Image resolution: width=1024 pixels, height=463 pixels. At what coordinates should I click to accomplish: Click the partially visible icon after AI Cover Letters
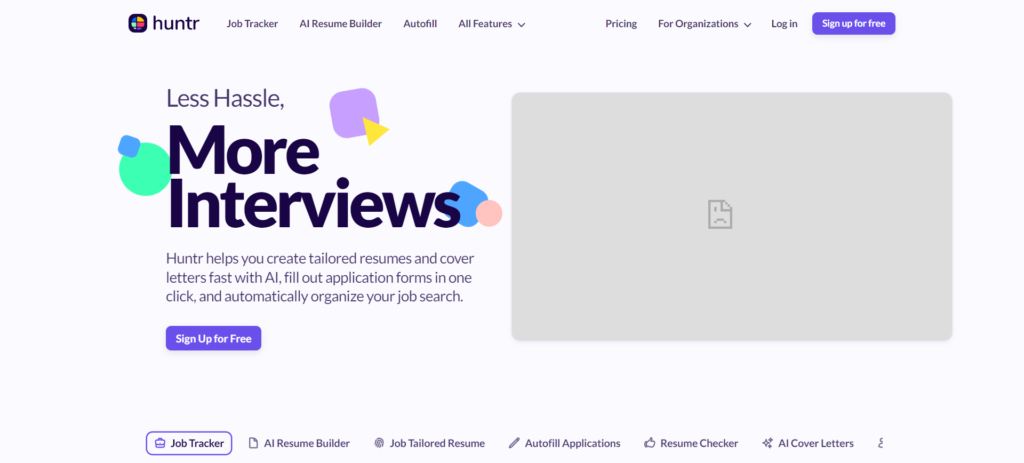coord(880,443)
